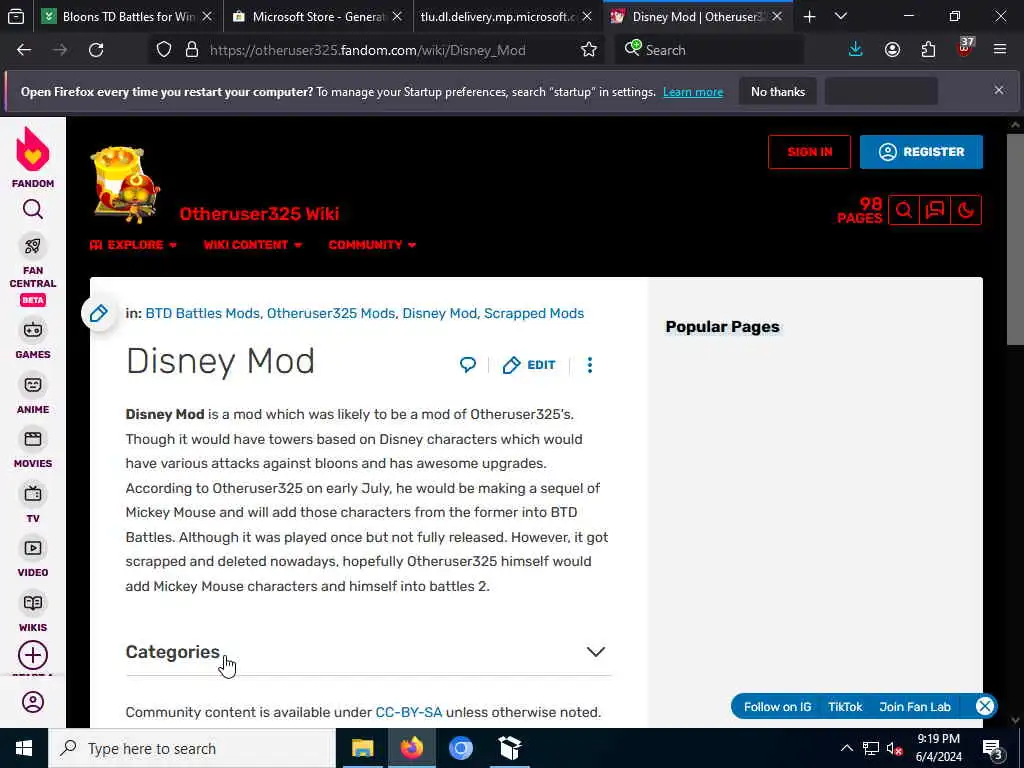Click the pencil icon beside categories

click(x=99, y=313)
